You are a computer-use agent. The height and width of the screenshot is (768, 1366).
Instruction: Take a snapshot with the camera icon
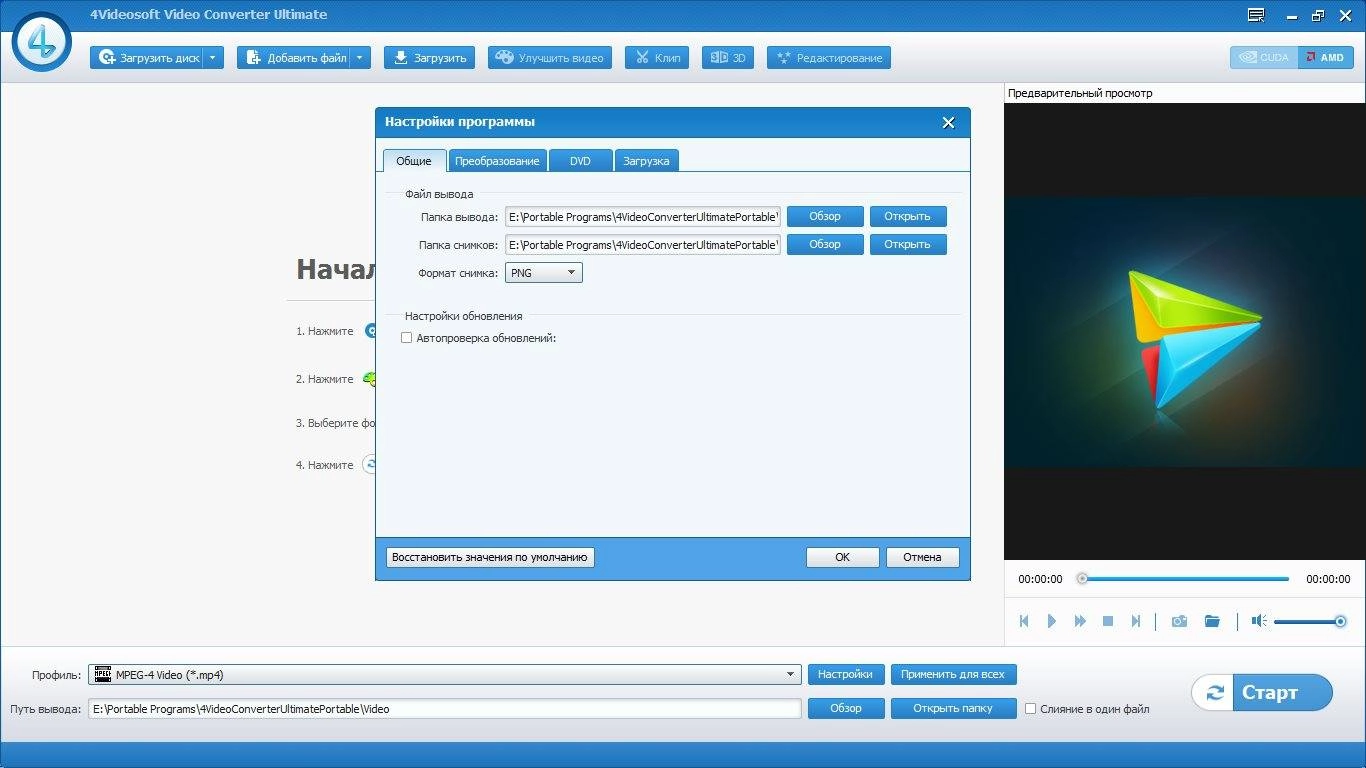point(1180,621)
